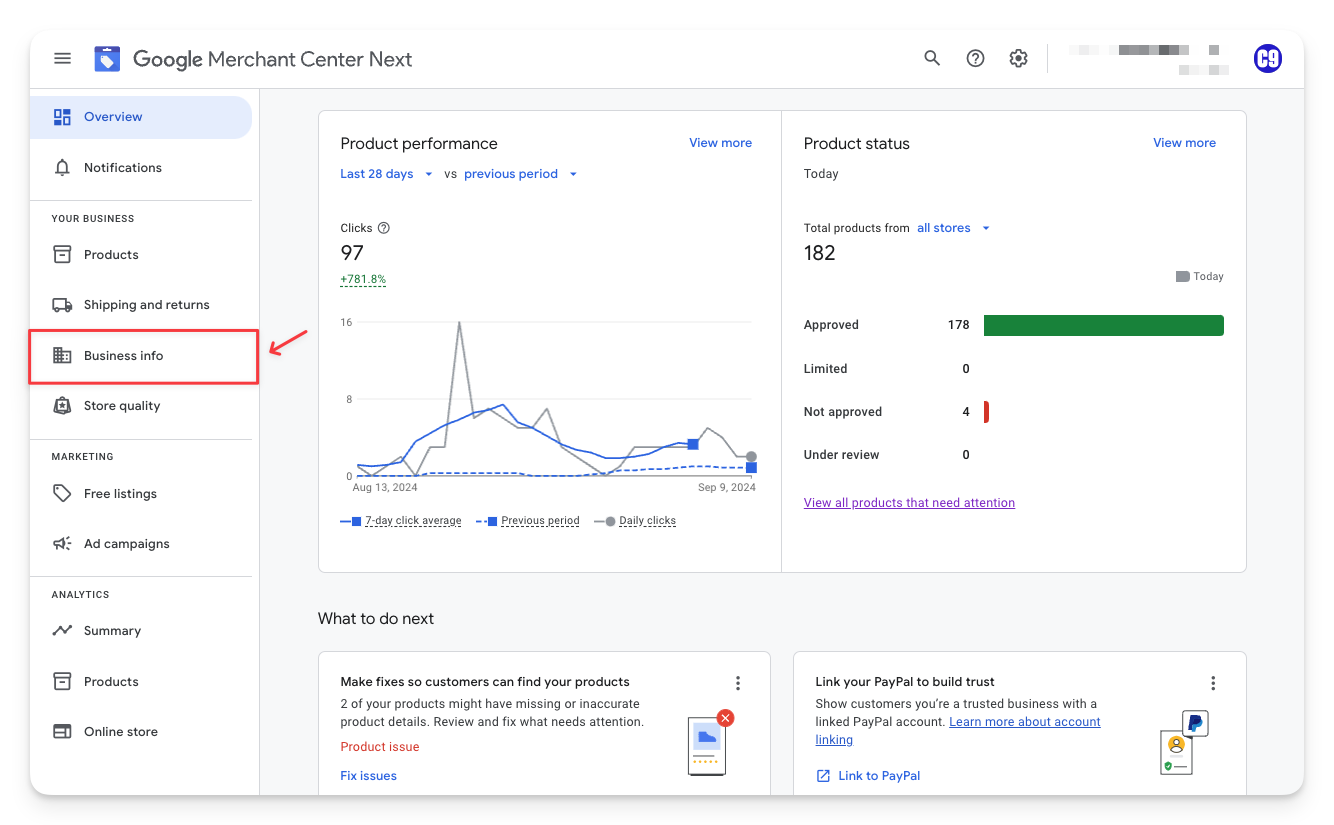Click the green Approved products bar
The width and height of the screenshot is (1334, 825).
click(x=1103, y=325)
